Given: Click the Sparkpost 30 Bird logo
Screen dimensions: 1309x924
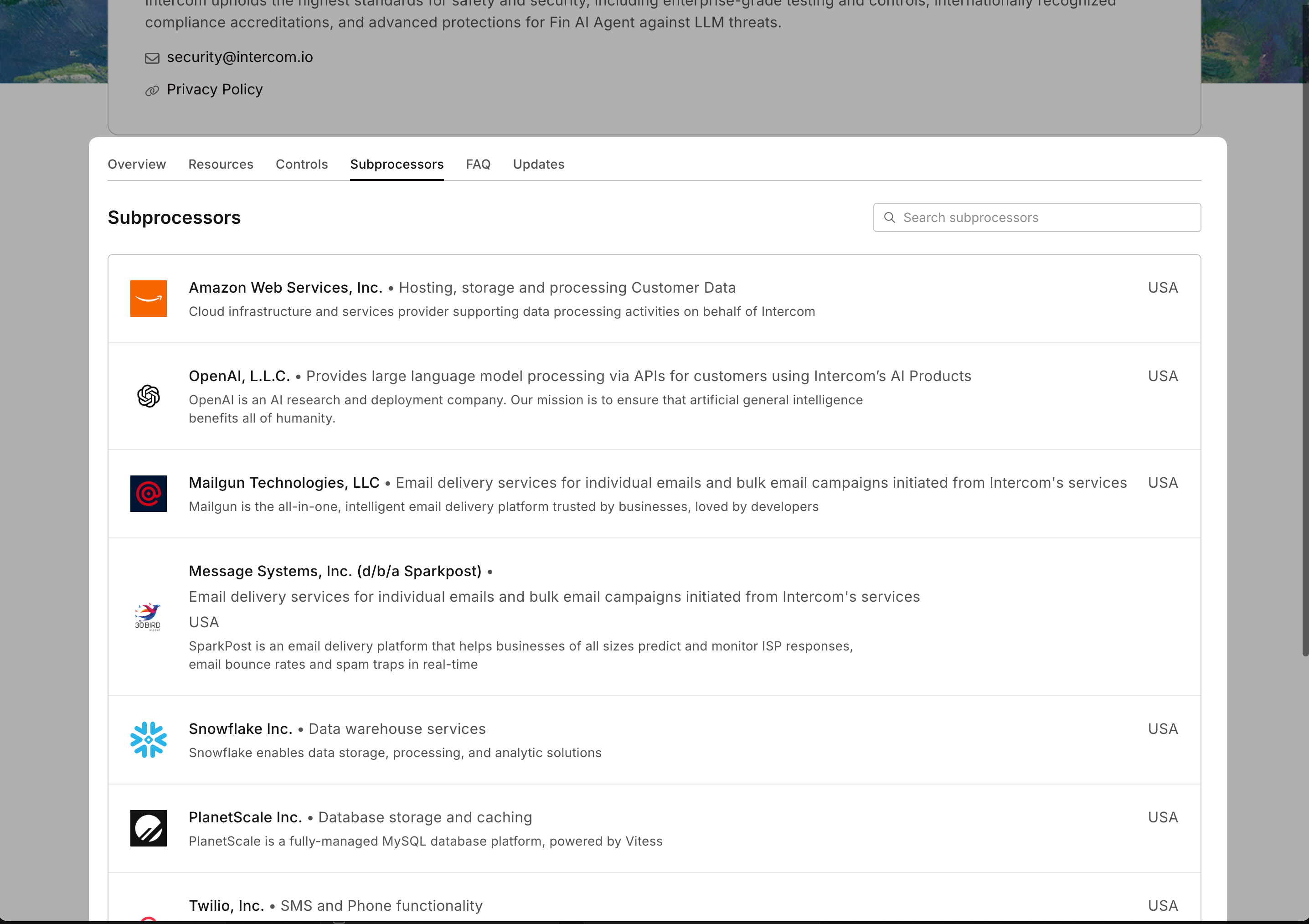Looking at the screenshot, I should pos(148,617).
